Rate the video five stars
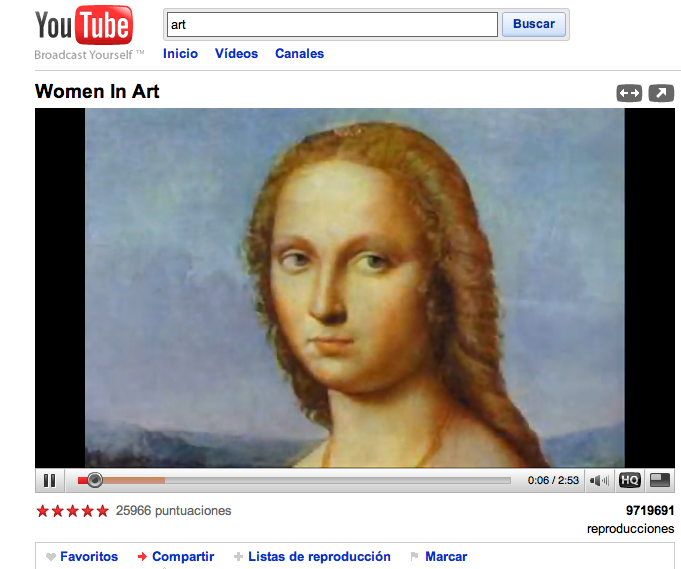 pyautogui.click(x=102, y=511)
